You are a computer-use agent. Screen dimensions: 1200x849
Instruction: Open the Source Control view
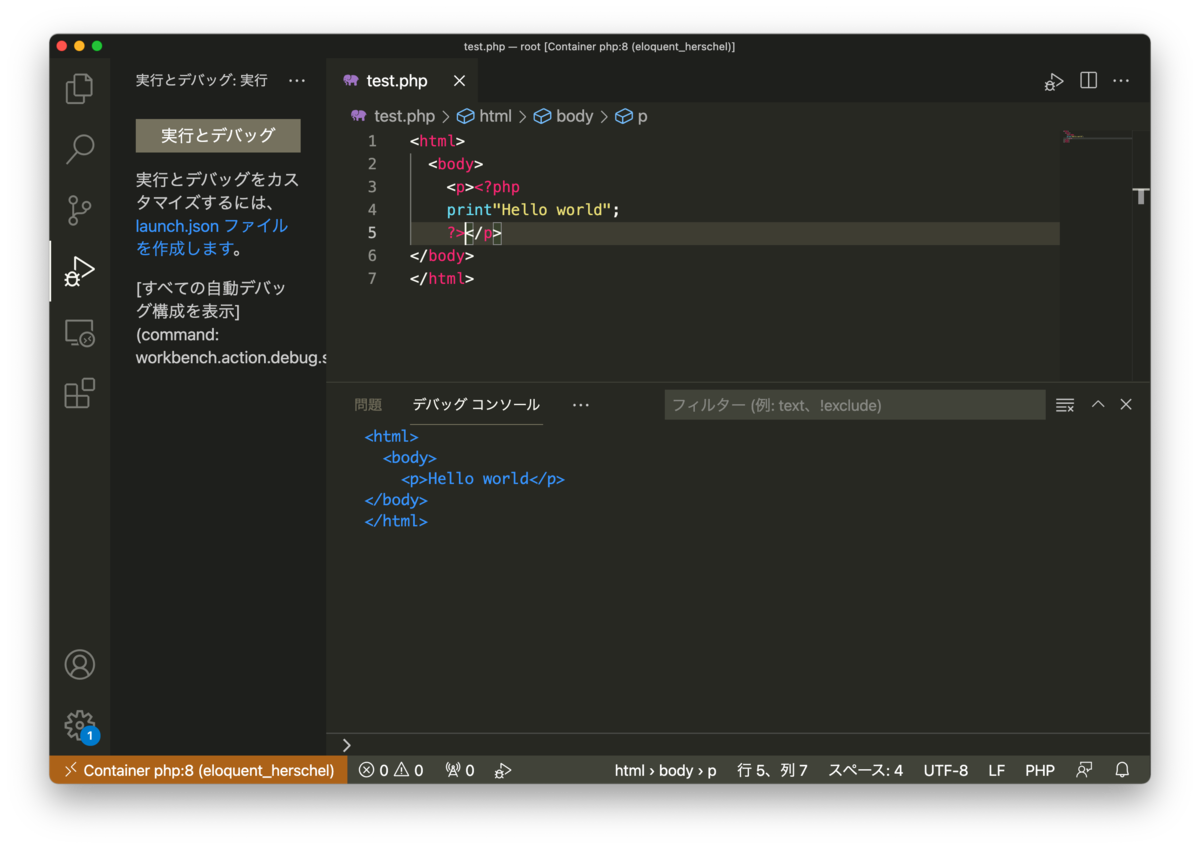click(79, 210)
